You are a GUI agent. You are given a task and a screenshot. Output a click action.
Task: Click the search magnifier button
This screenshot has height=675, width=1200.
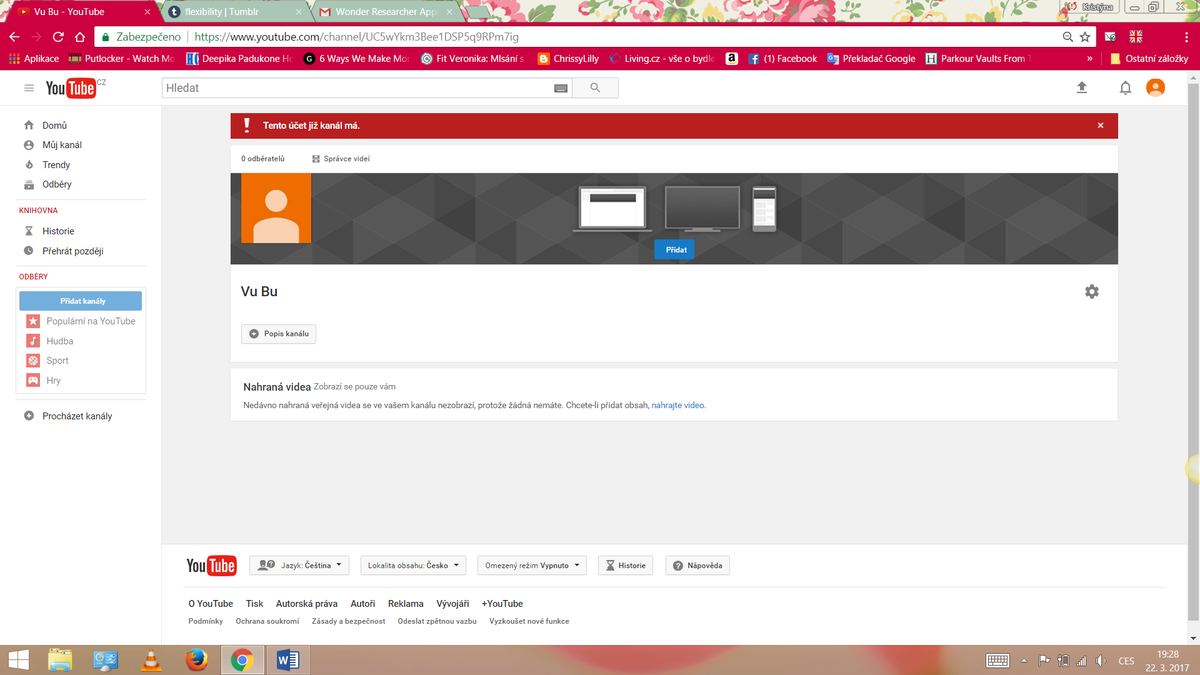click(x=595, y=88)
